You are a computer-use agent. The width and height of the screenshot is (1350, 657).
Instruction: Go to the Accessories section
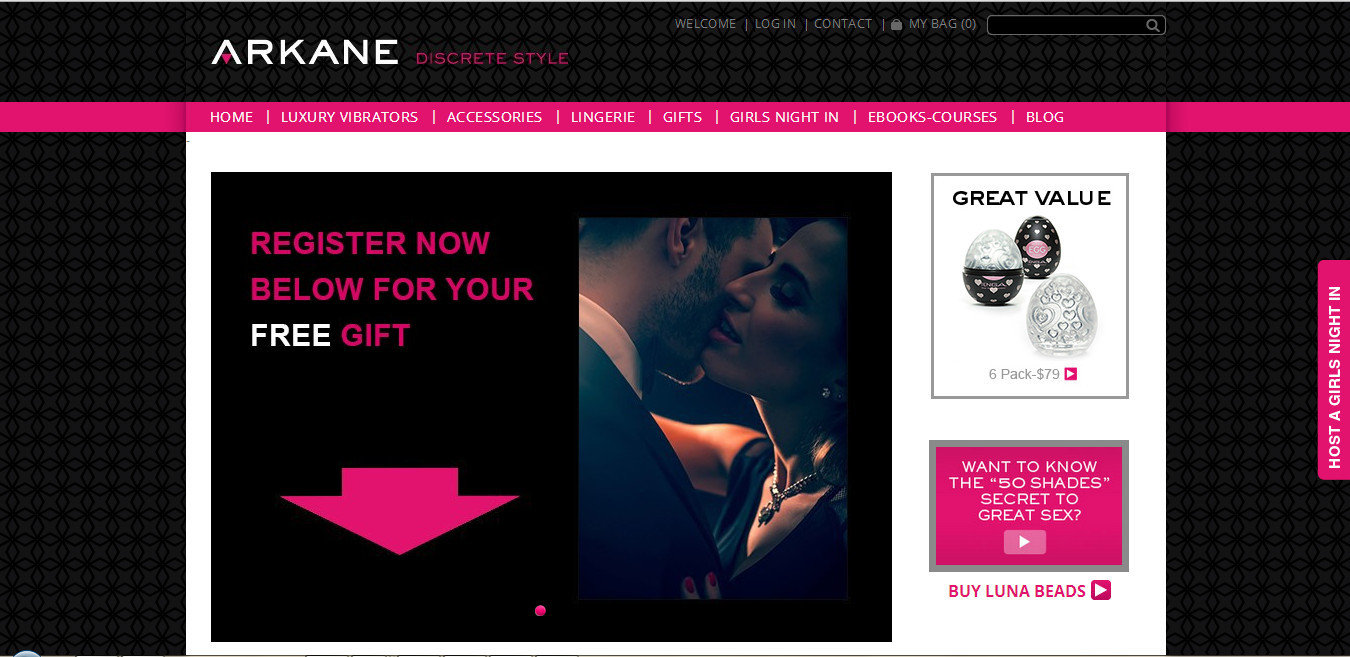click(494, 117)
